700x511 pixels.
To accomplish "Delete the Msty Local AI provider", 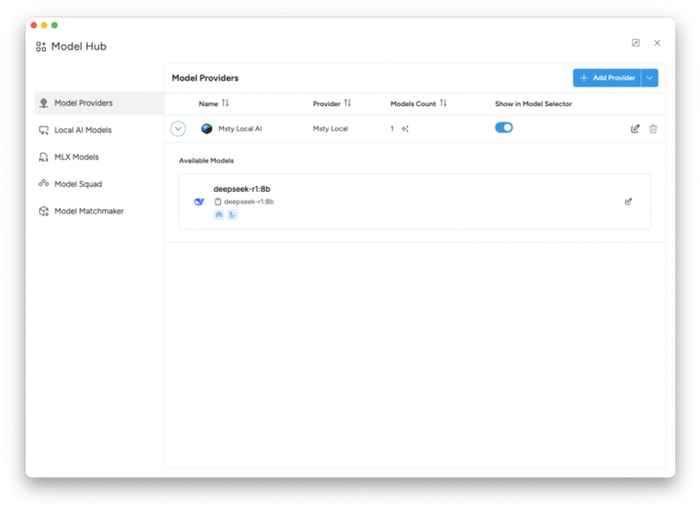I will (x=653, y=129).
